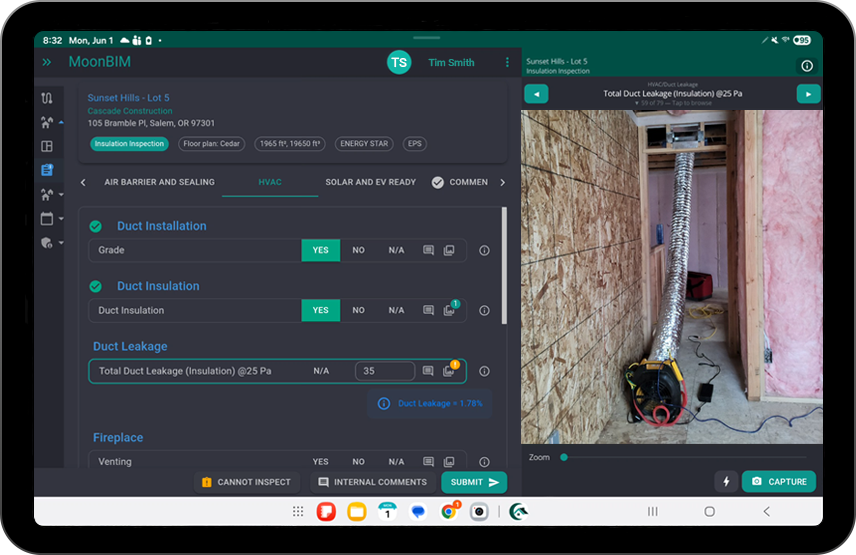
Task: Open Duct Insulation photos with badge
Action: [450, 309]
